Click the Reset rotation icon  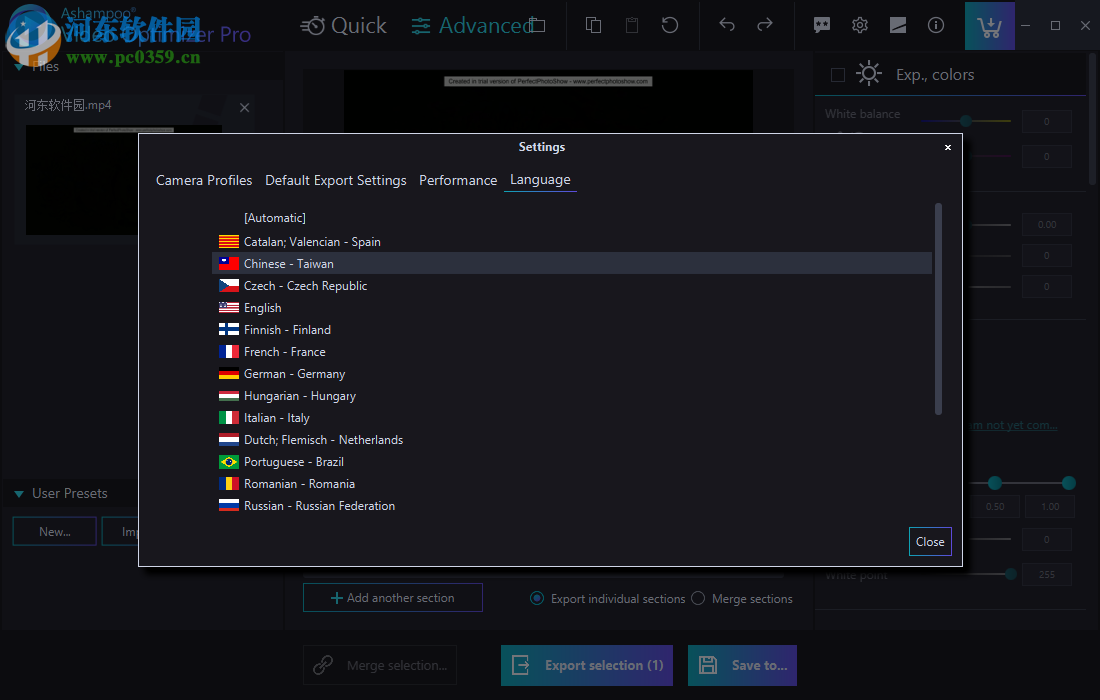click(670, 25)
